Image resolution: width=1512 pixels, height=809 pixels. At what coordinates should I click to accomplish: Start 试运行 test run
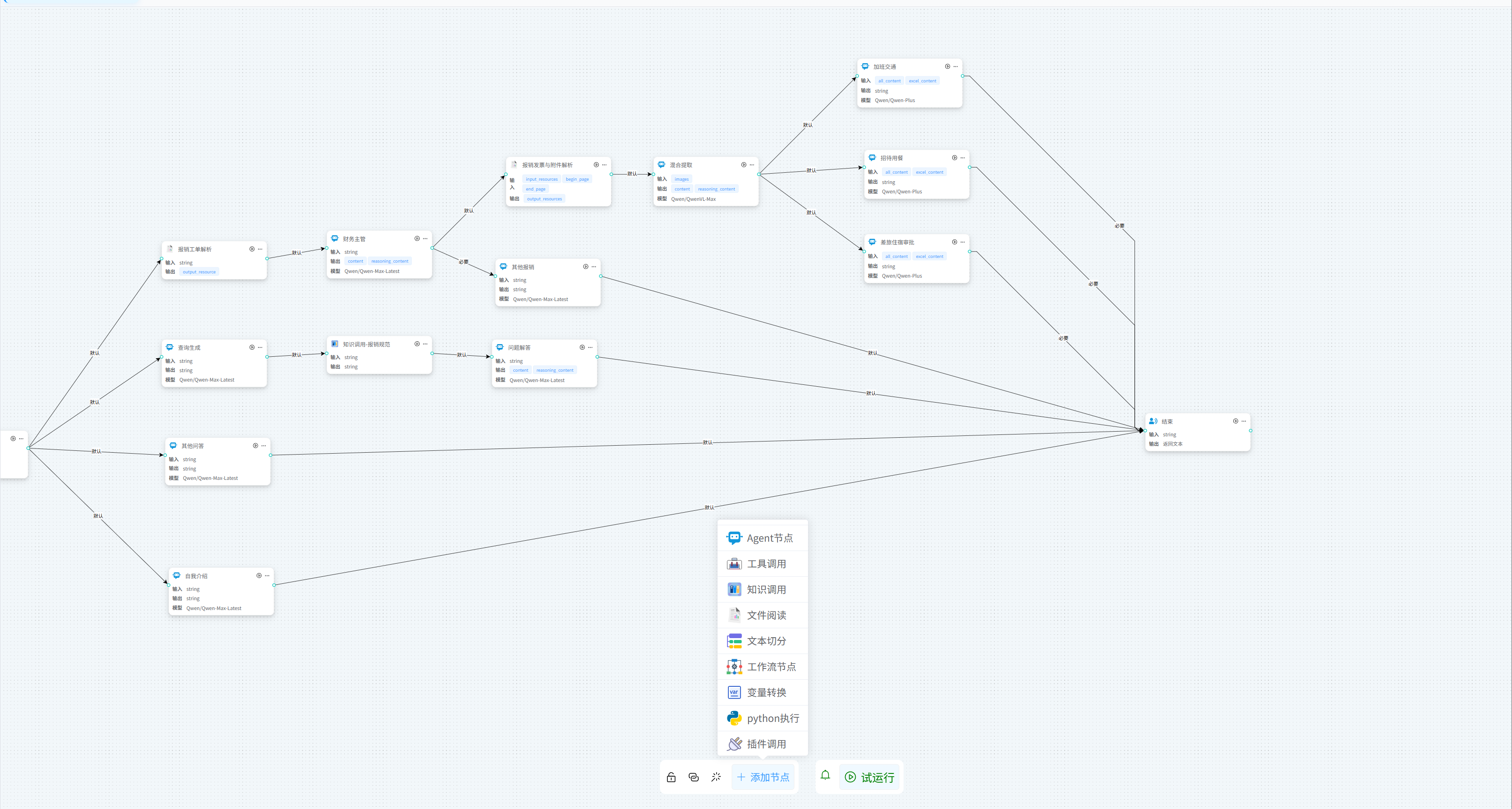tap(869, 777)
